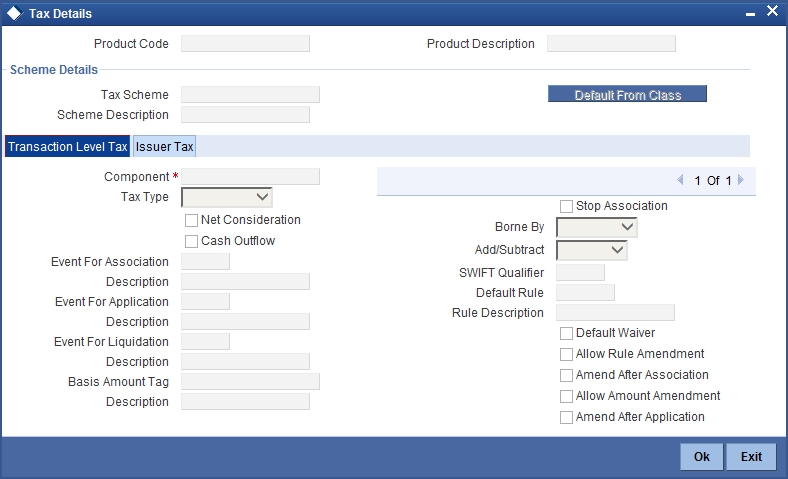This screenshot has height=479, width=788.
Task: Open the Tax Type dropdown
Action: (227, 197)
